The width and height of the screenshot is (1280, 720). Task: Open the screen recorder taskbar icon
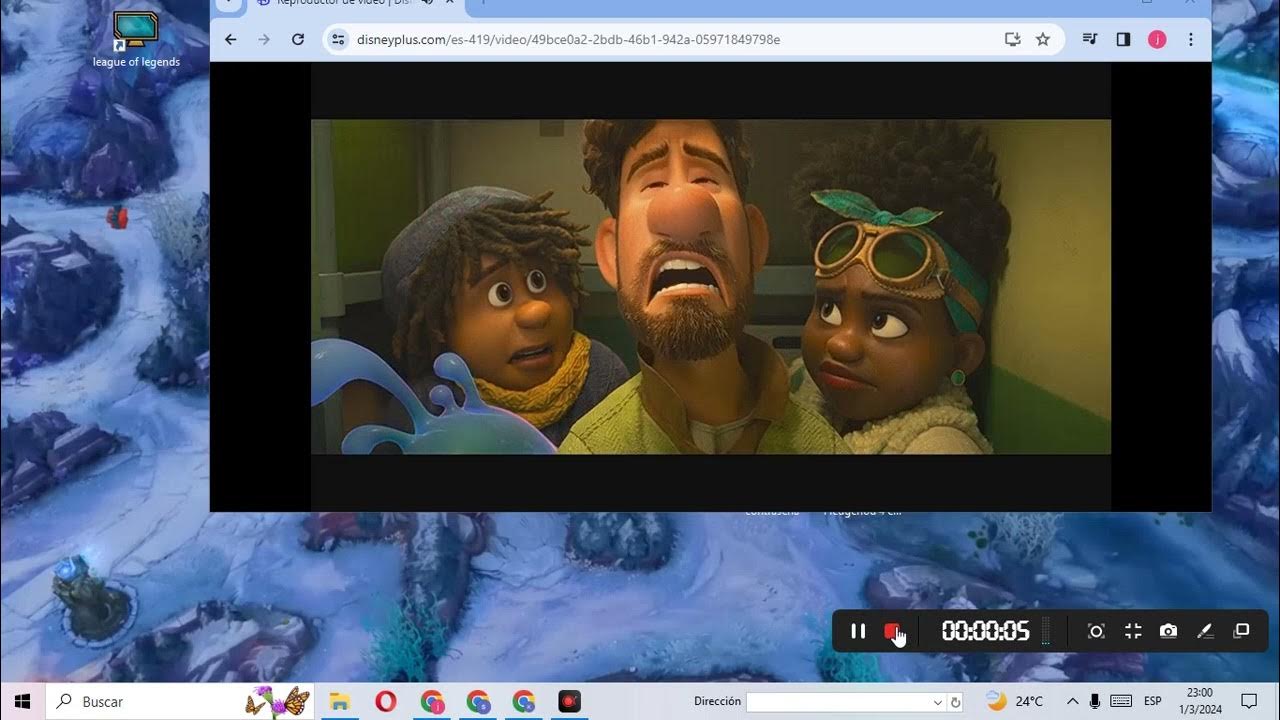click(x=569, y=701)
